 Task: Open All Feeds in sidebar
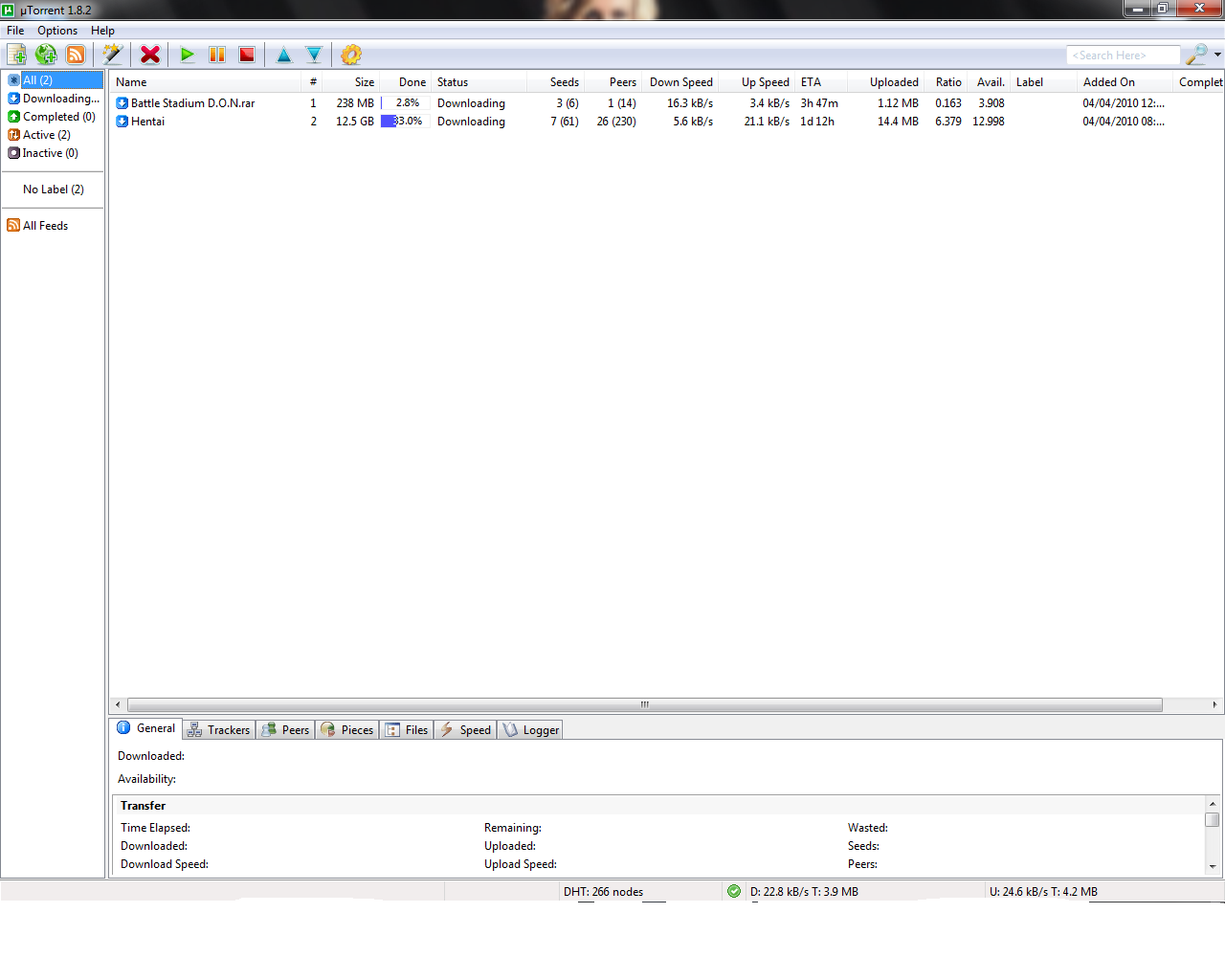point(45,226)
